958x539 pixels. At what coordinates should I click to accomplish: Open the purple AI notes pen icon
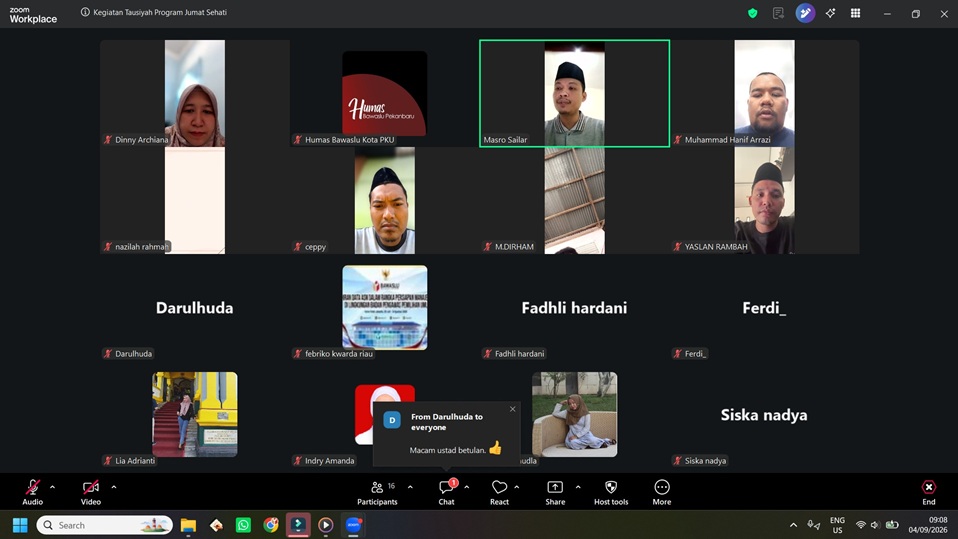click(x=805, y=13)
